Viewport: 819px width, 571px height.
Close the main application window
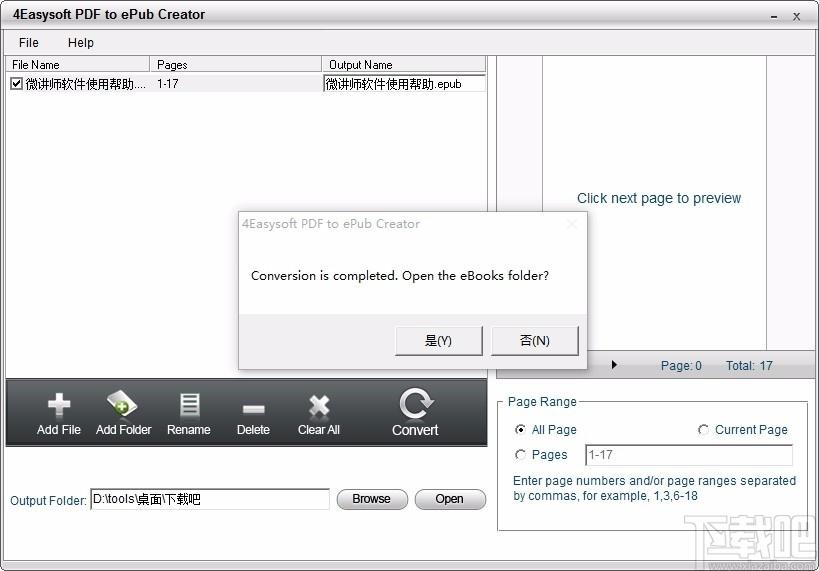[x=797, y=16]
